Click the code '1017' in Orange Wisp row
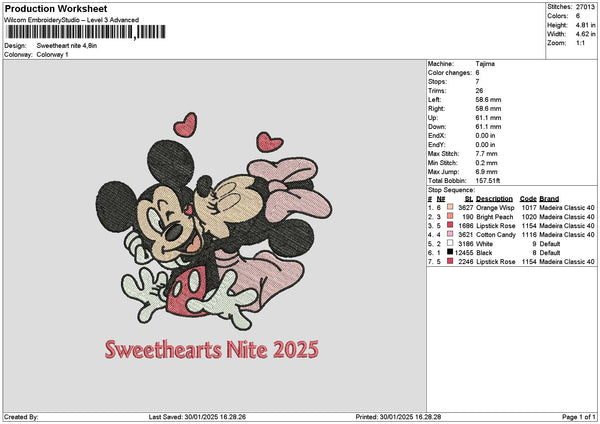This screenshot has width=600, height=424. click(529, 208)
